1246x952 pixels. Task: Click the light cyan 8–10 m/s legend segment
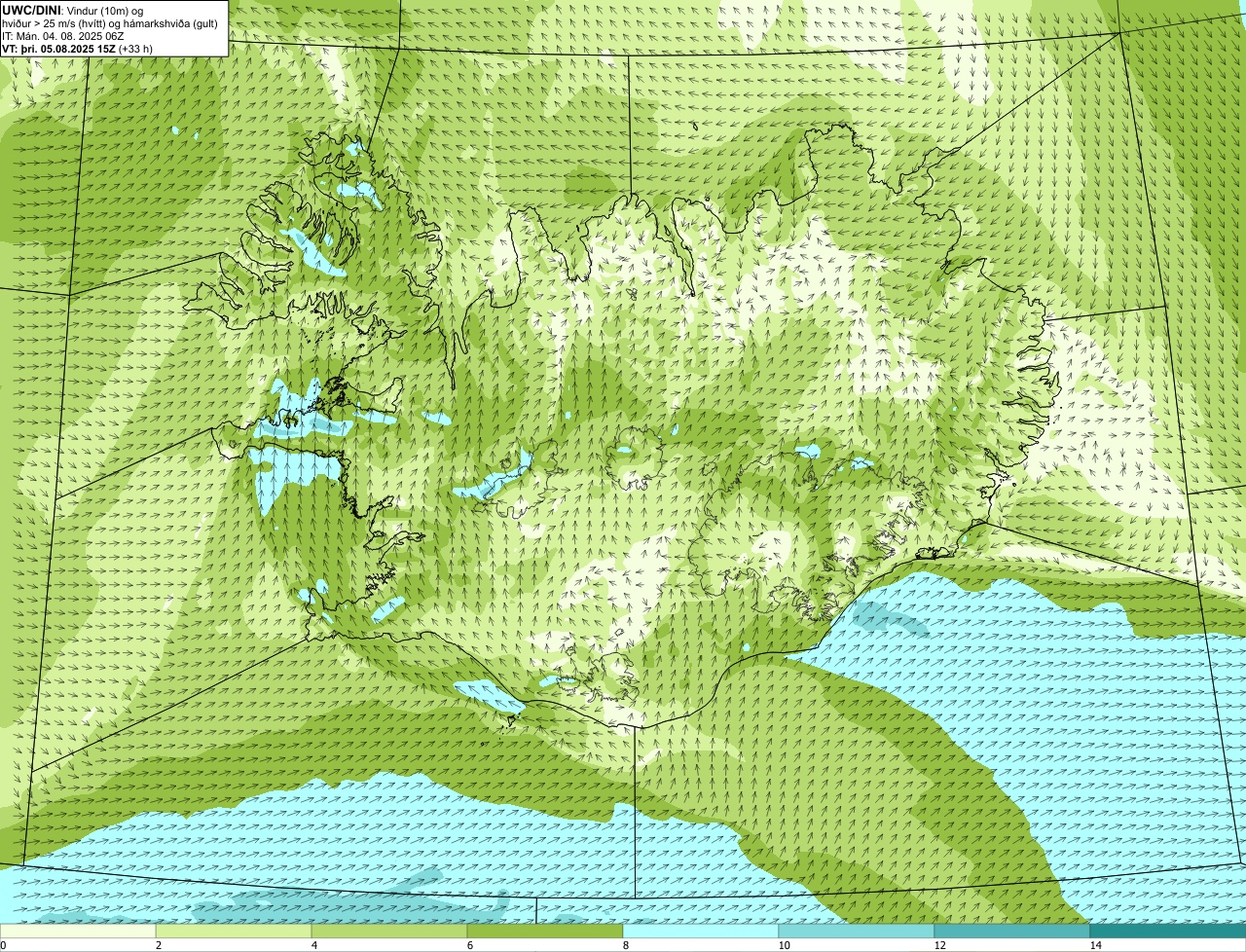click(701, 931)
